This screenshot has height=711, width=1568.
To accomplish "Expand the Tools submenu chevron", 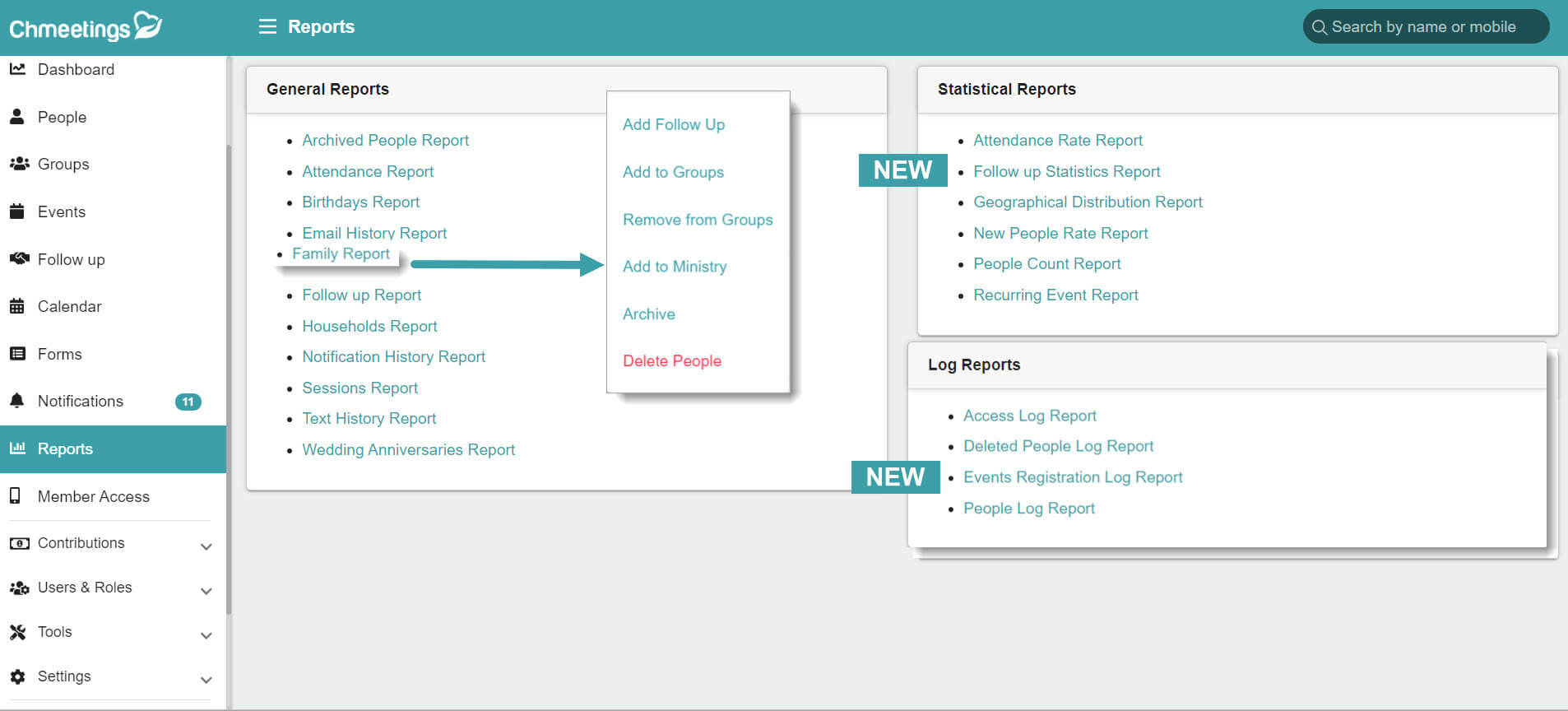I will click(206, 635).
